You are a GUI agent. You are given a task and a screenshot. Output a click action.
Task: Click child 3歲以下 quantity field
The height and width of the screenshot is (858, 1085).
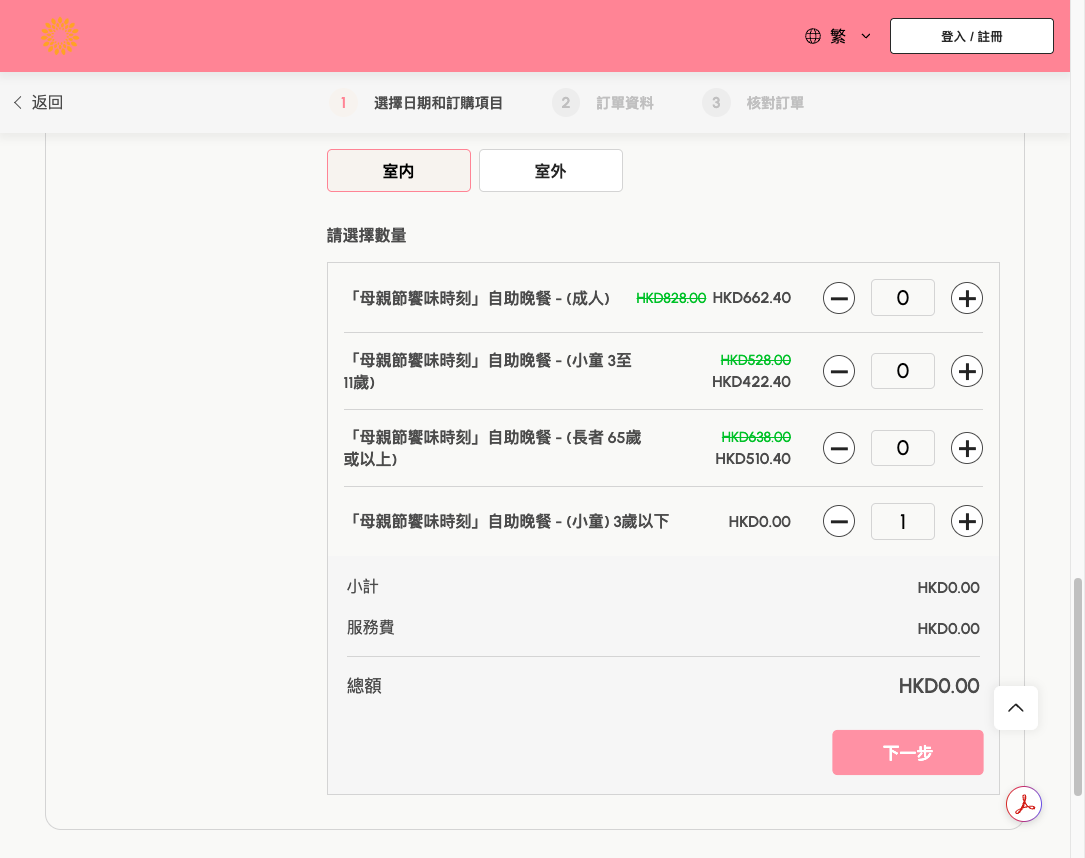pyautogui.click(x=902, y=522)
